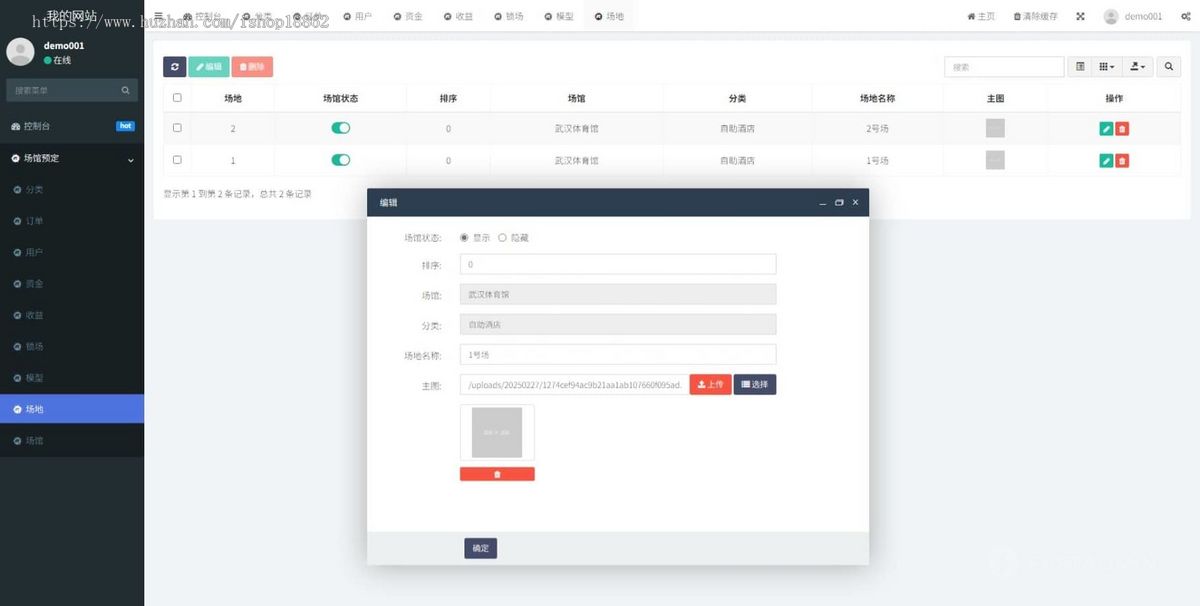Image resolution: width=1200 pixels, height=606 pixels.
Task: Click the green edit icon for 2号场 row
Action: pyautogui.click(x=1104, y=128)
